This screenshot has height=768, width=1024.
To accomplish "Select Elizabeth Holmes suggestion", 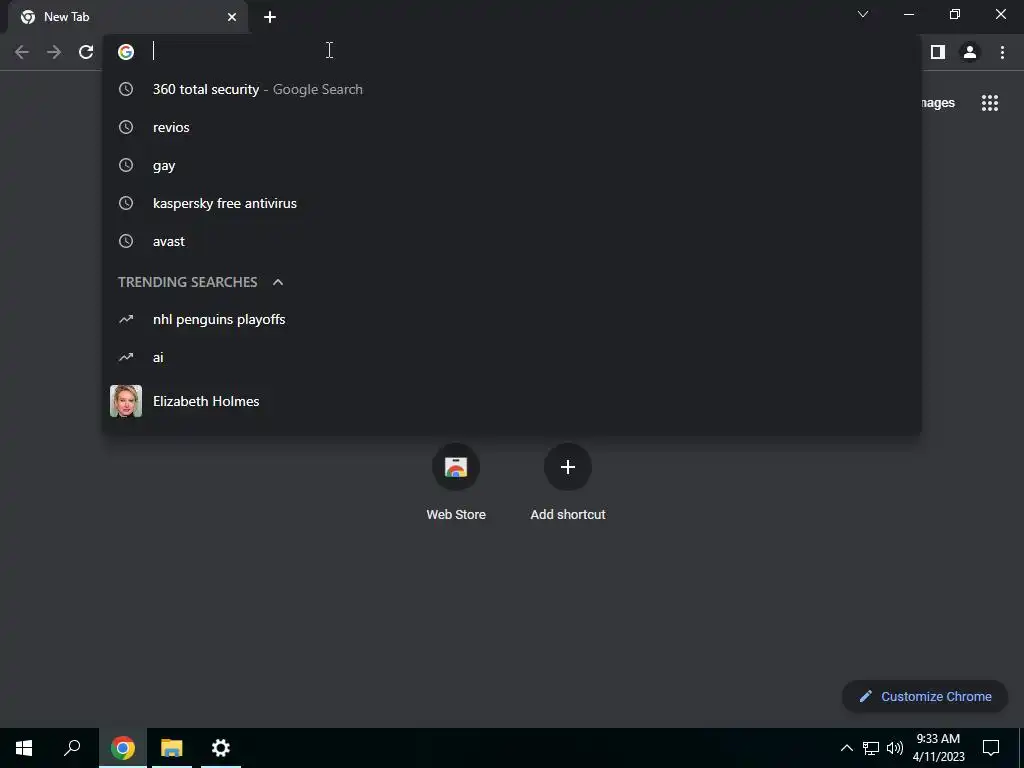I will pos(512,401).
